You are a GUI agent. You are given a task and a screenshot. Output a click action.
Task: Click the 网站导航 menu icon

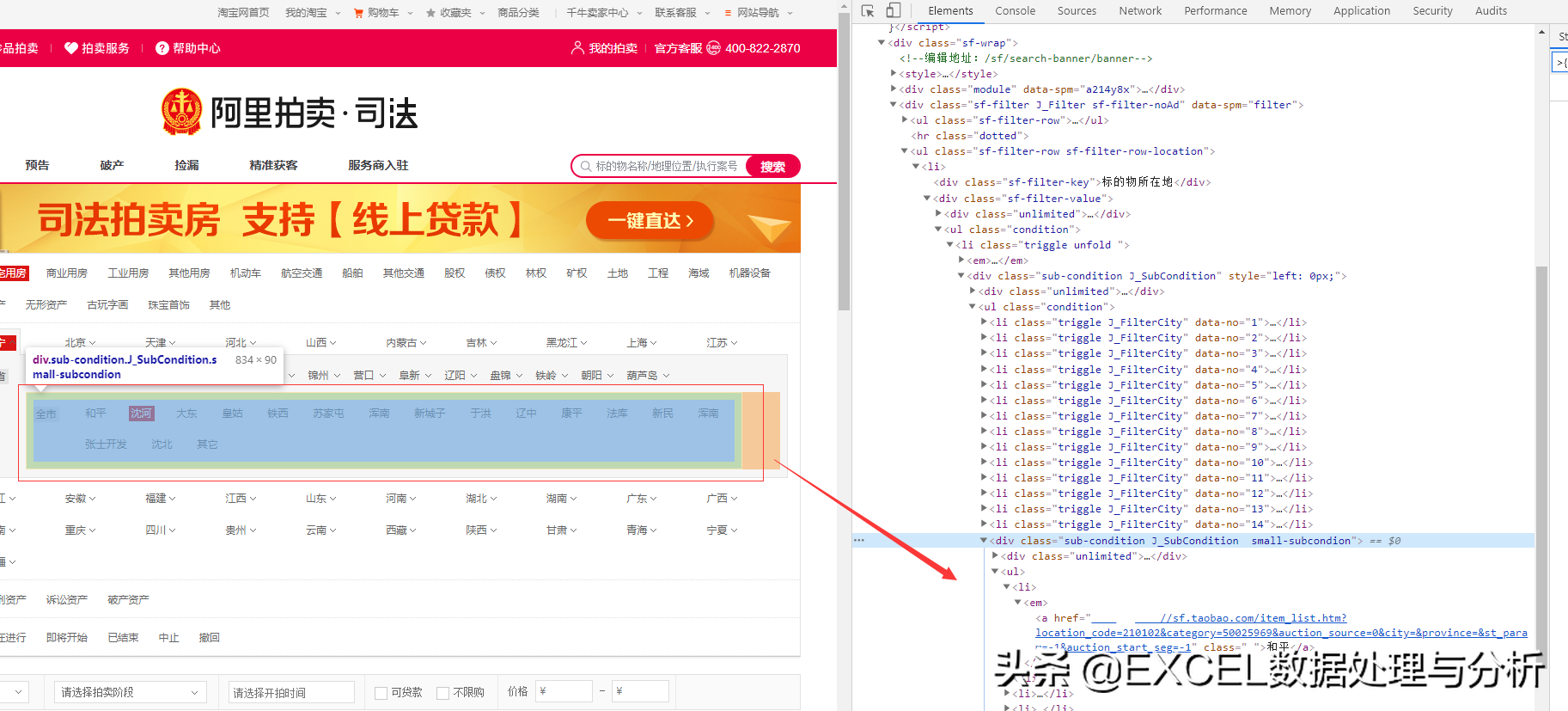click(x=729, y=13)
